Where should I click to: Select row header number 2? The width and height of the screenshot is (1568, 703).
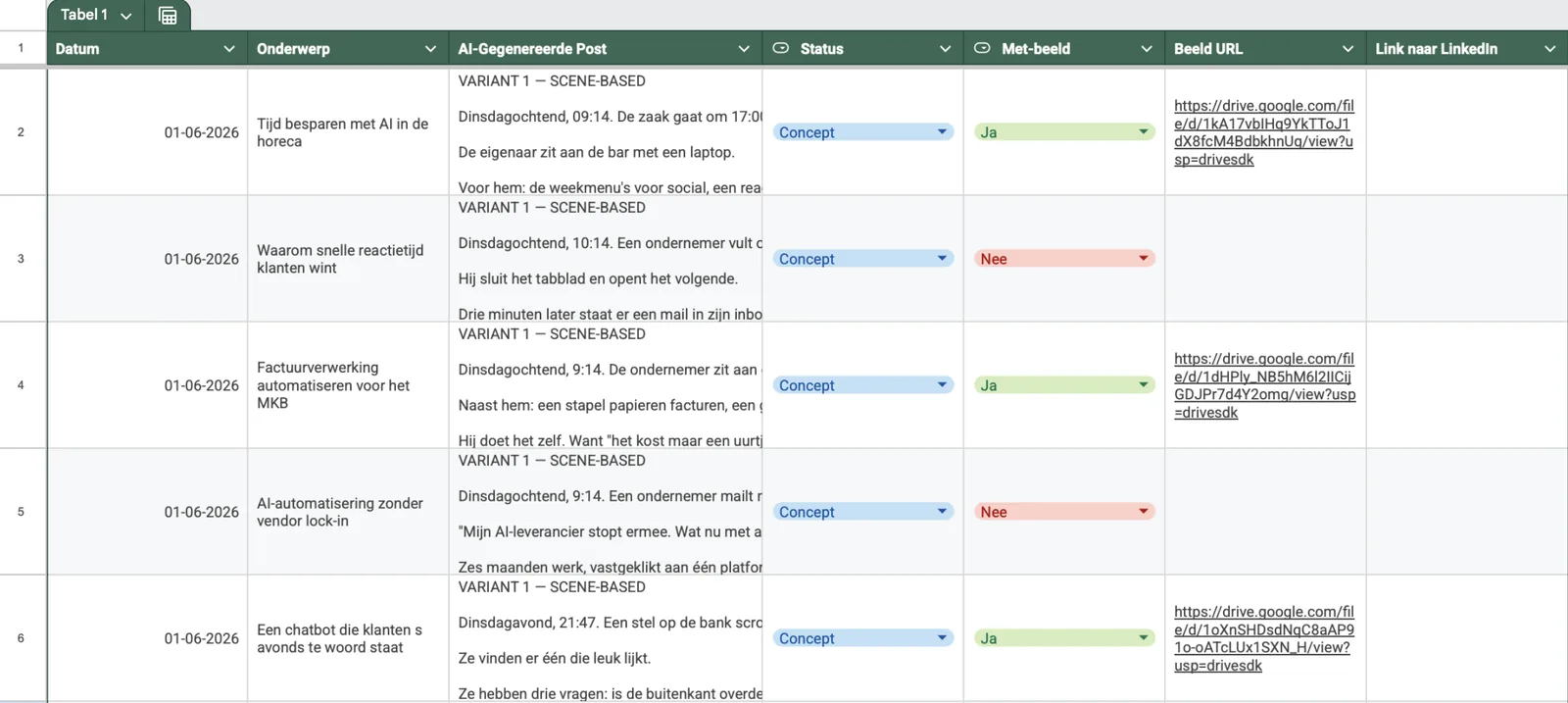(21, 132)
